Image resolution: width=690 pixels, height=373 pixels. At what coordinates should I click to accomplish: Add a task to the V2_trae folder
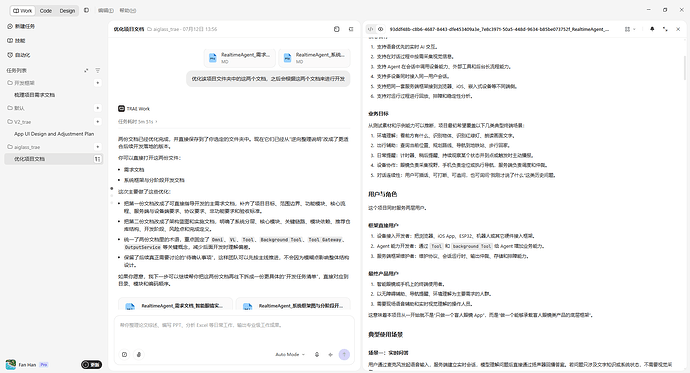click(x=98, y=121)
